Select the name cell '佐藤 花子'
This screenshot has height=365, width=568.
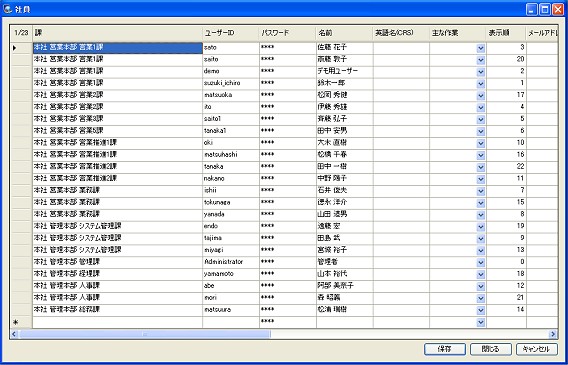[x=344, y=48]
